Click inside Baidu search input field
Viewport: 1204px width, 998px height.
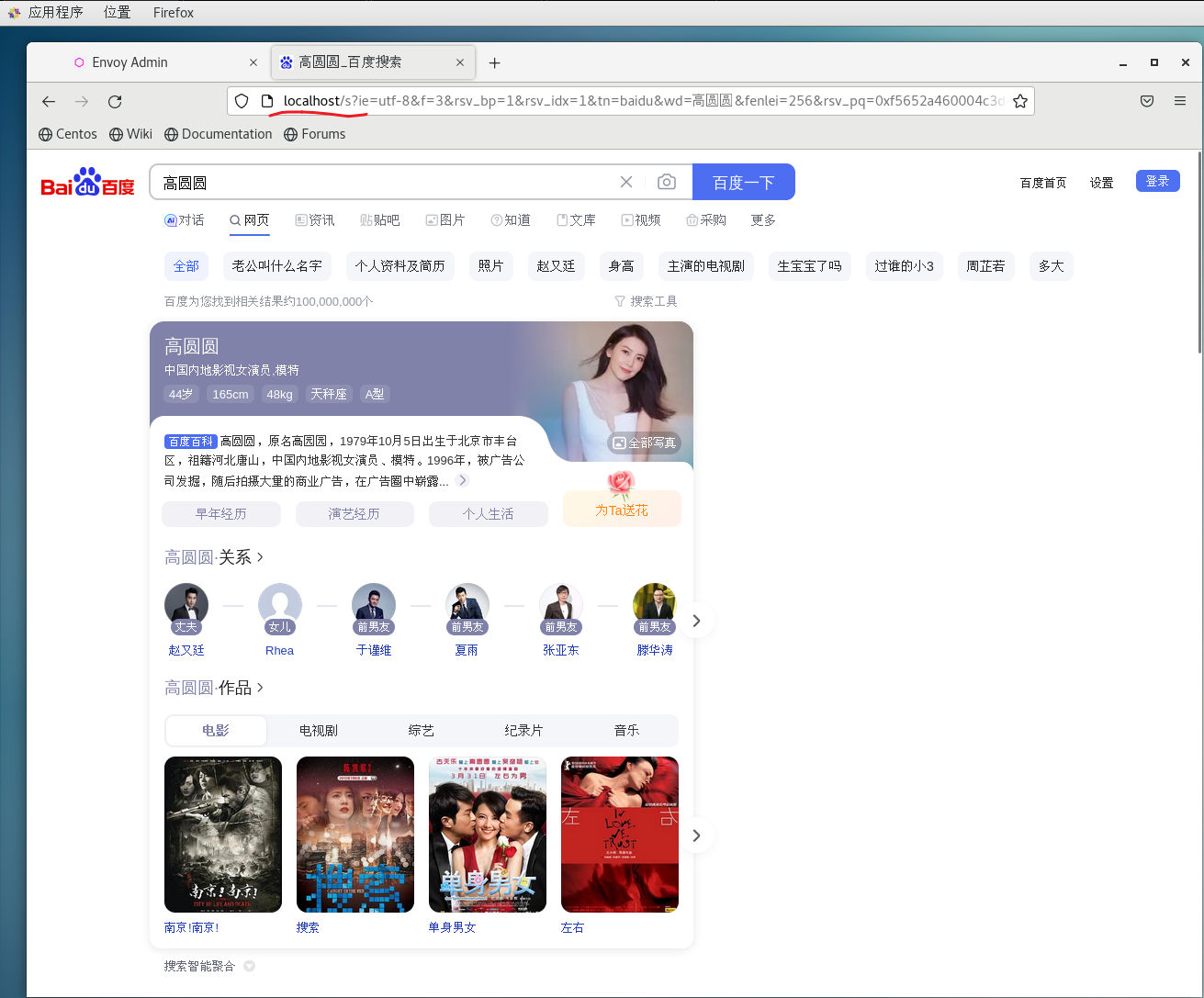tap(386, 182)
